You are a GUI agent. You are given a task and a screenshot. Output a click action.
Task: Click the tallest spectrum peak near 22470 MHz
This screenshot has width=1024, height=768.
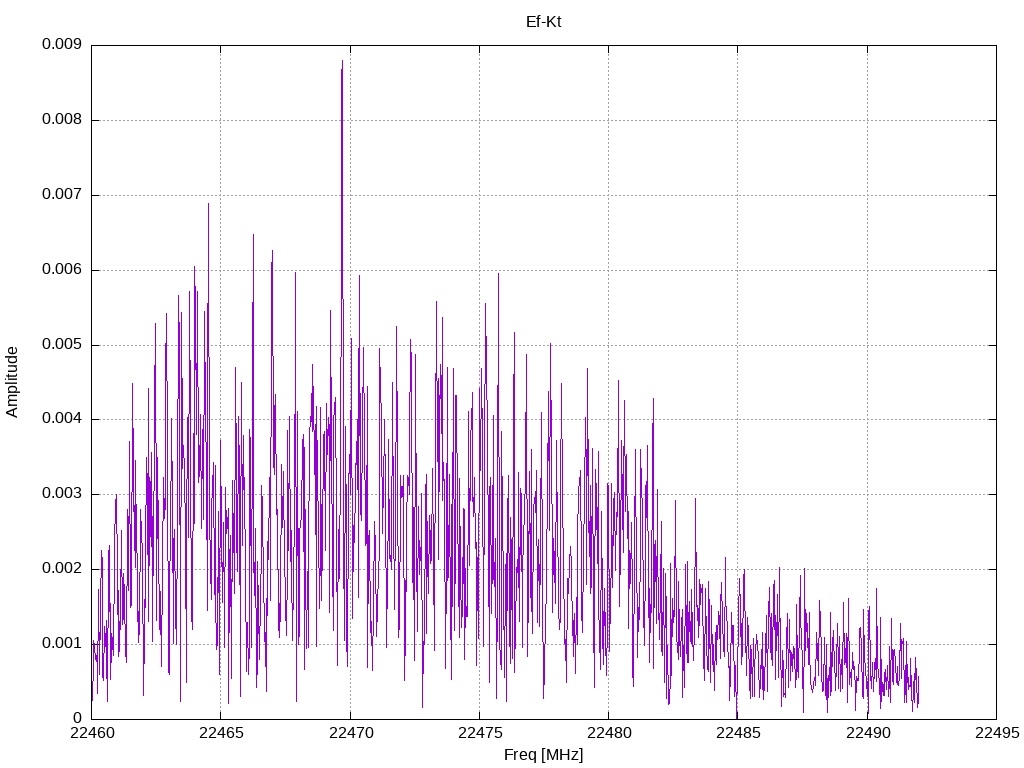(x=342, y=63)
